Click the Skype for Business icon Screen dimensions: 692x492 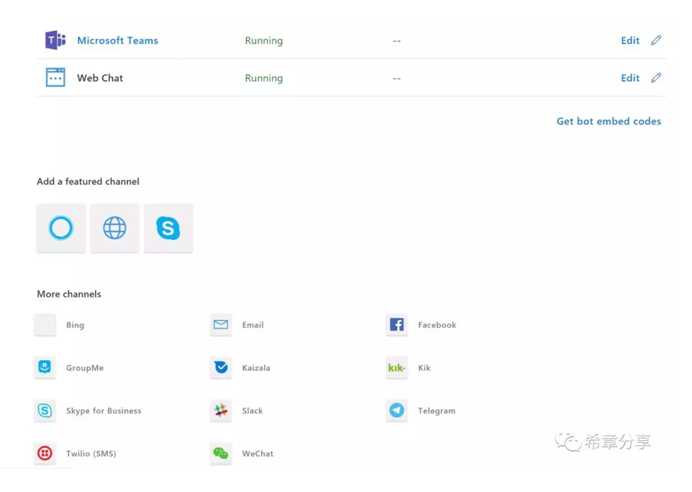coord(45,411)
